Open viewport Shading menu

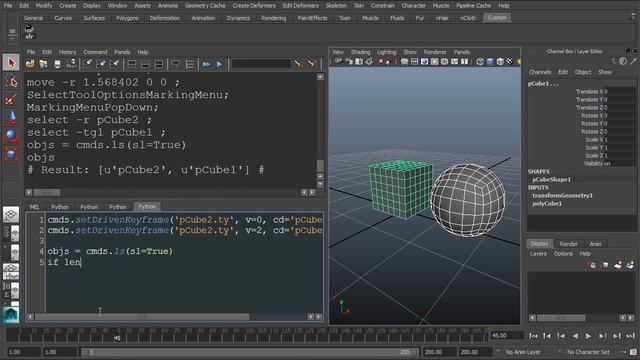point(360,52)
